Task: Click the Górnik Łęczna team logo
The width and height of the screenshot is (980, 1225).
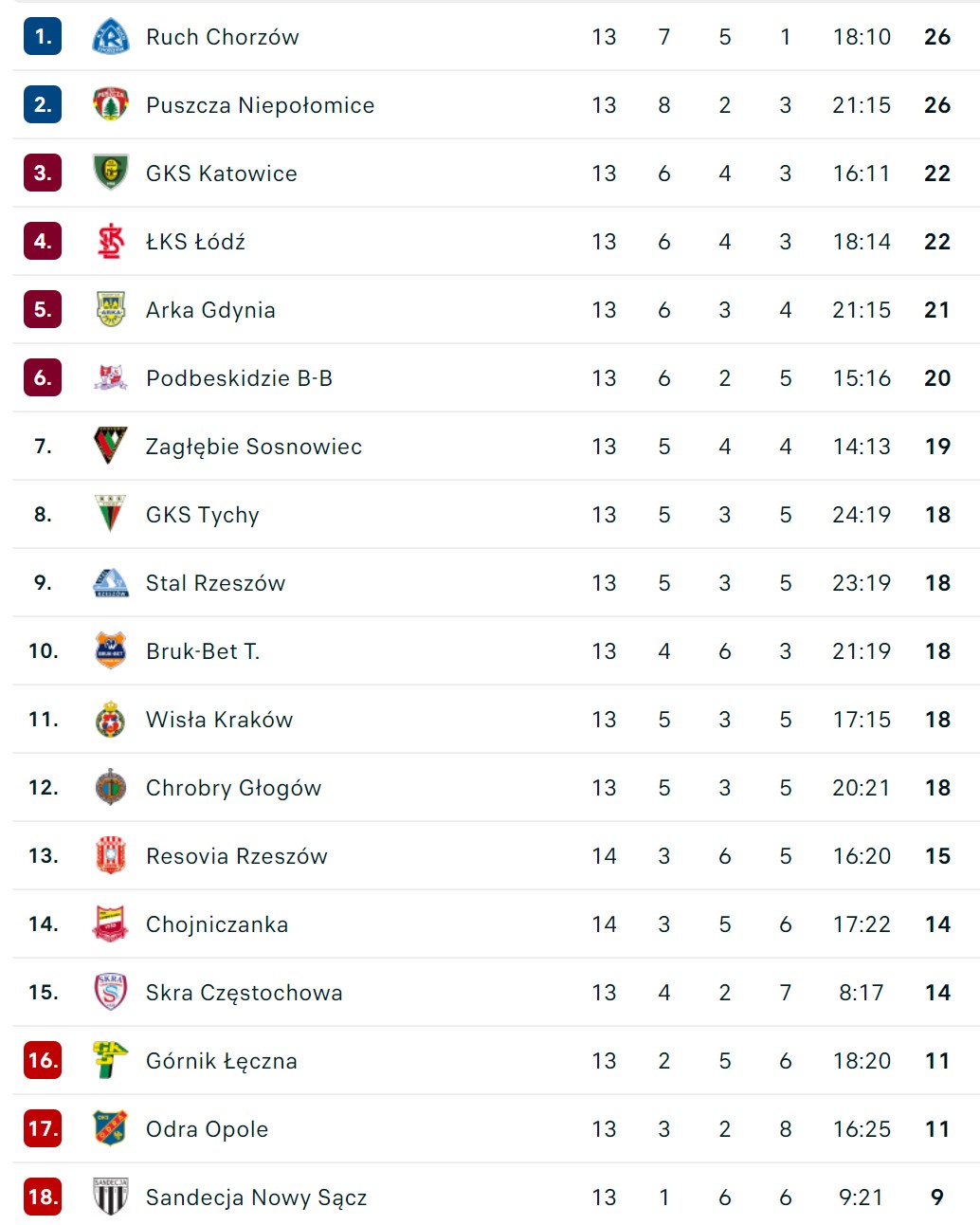Action: [111, 1060]
